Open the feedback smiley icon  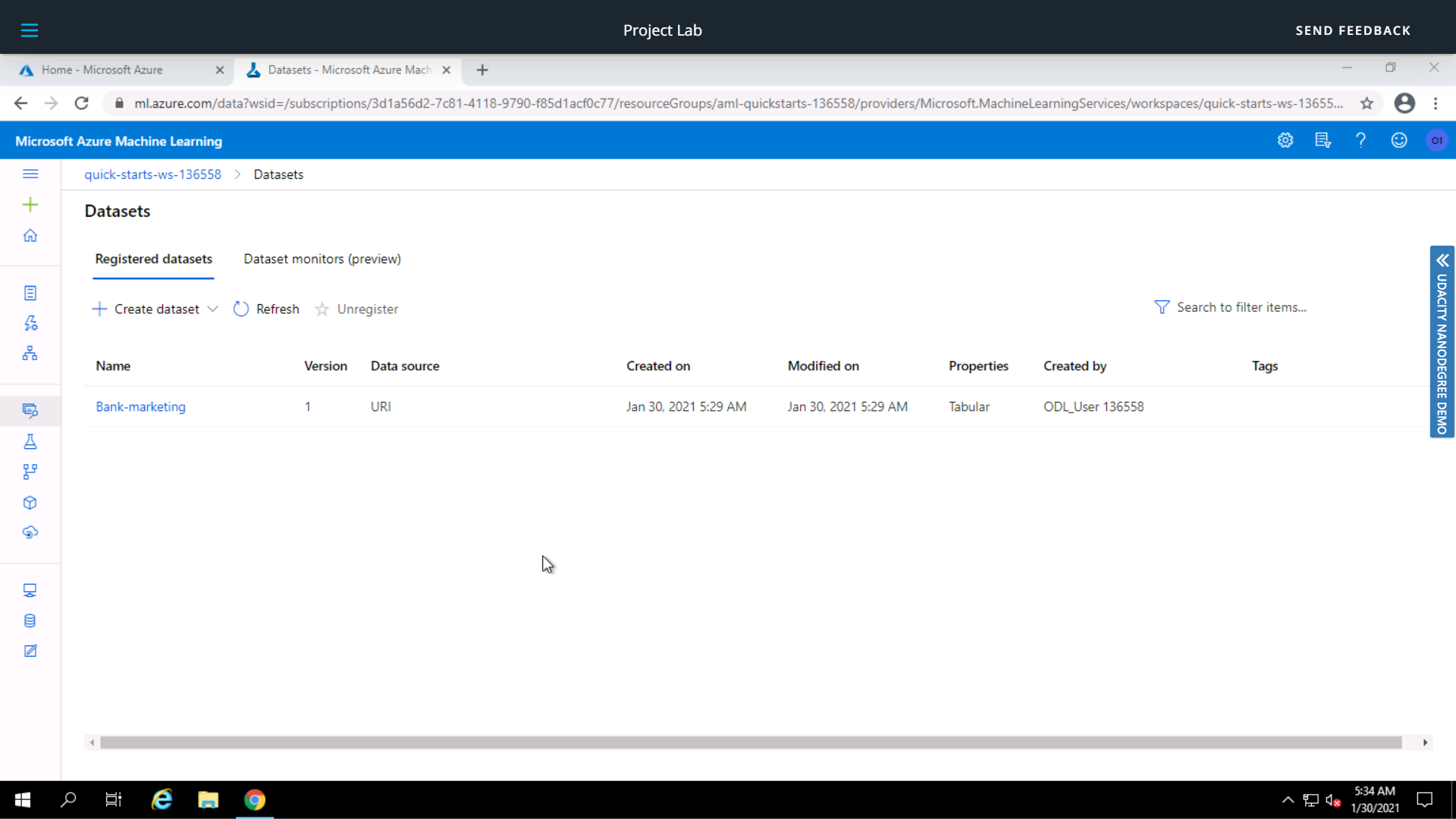tap(1398, 140)
